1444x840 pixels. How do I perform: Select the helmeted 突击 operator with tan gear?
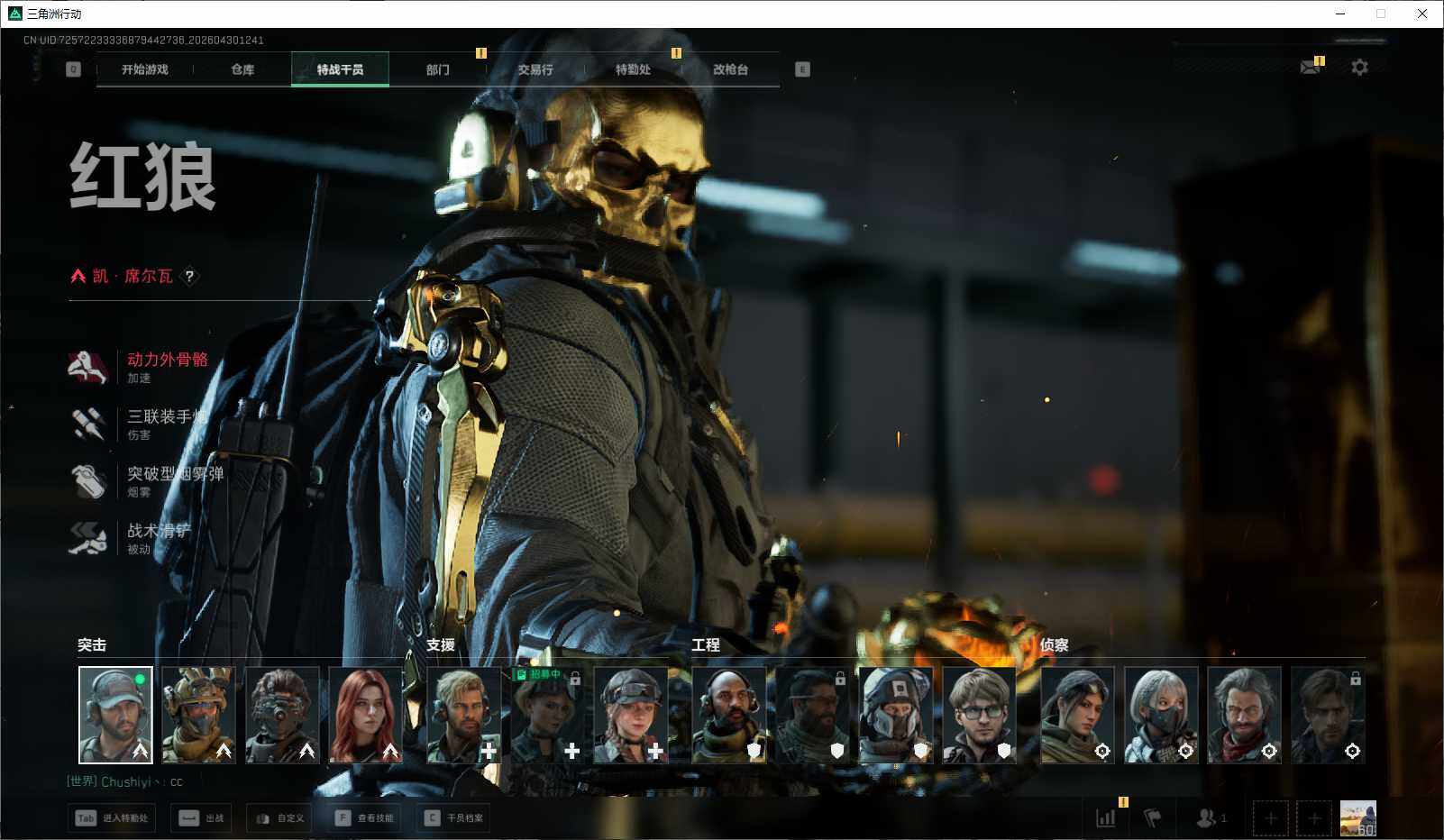pyautogui.click(x=198, y=715)
